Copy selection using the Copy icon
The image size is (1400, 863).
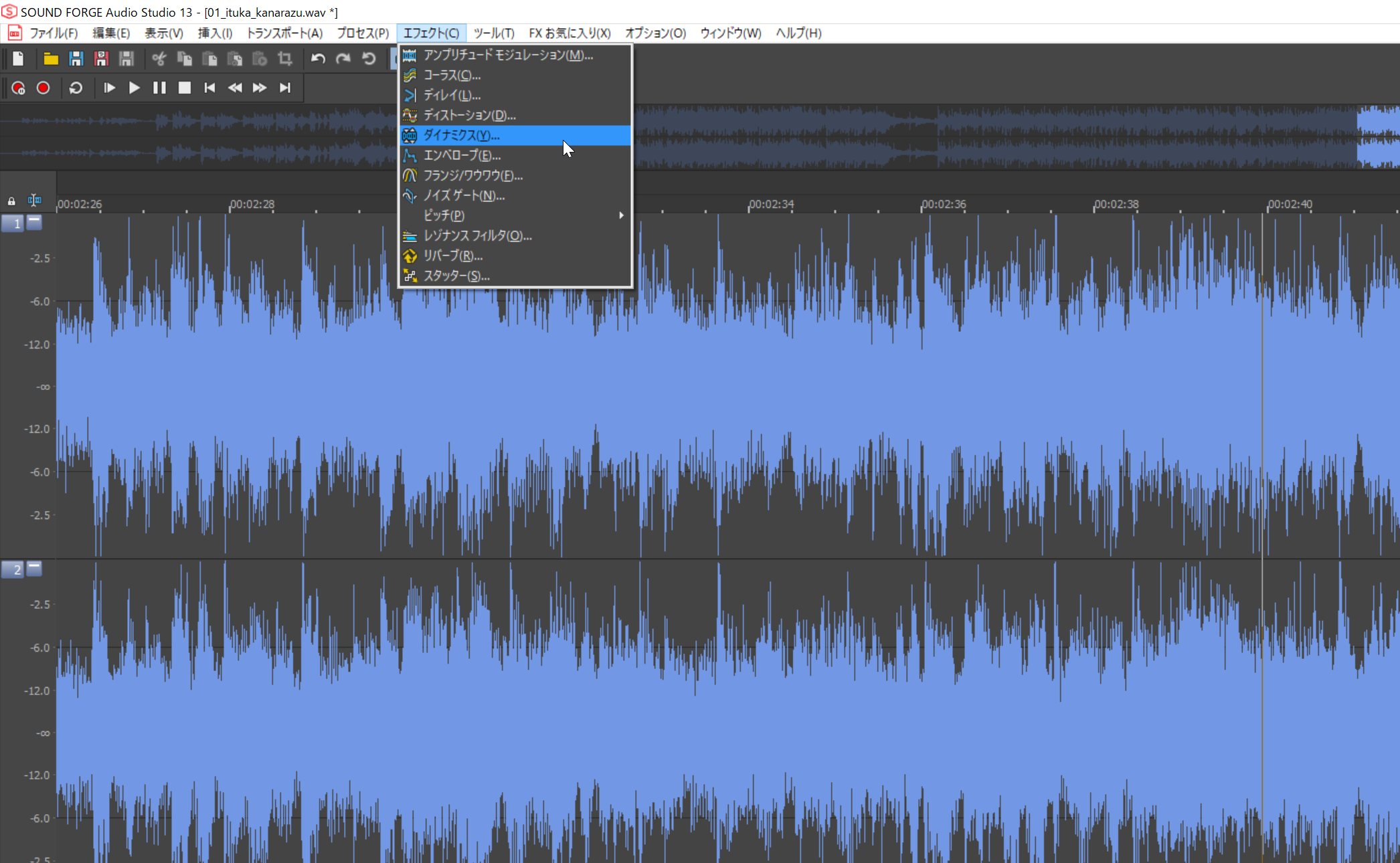pos(184,59)
